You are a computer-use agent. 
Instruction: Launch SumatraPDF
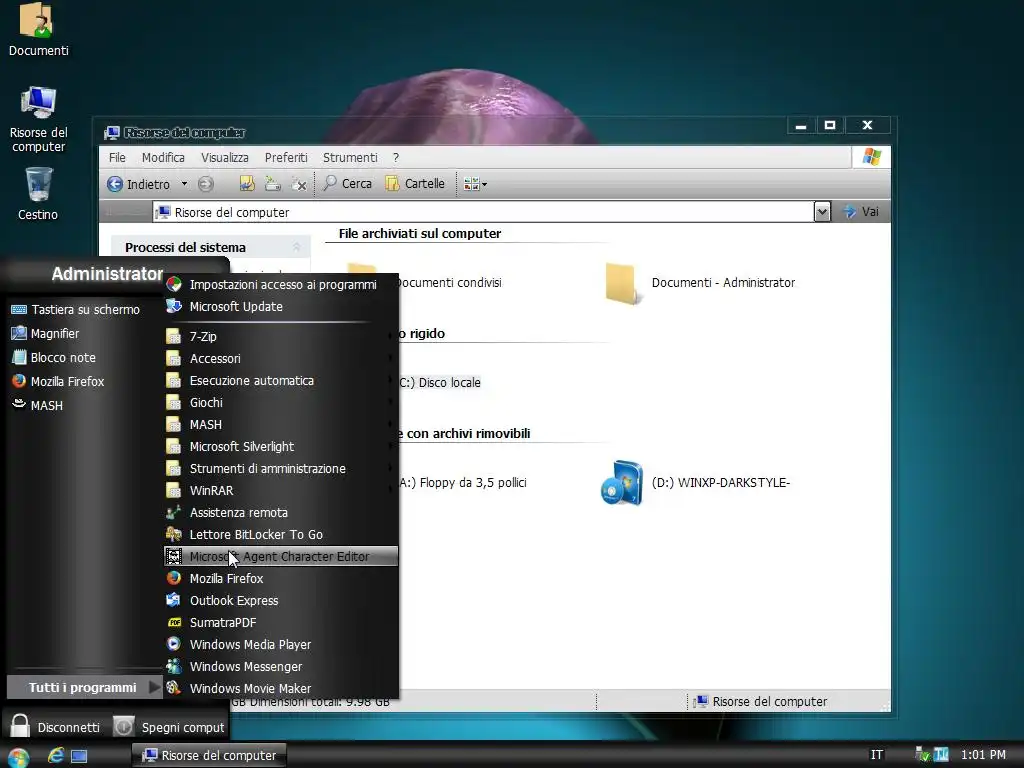tap(280, 623)
